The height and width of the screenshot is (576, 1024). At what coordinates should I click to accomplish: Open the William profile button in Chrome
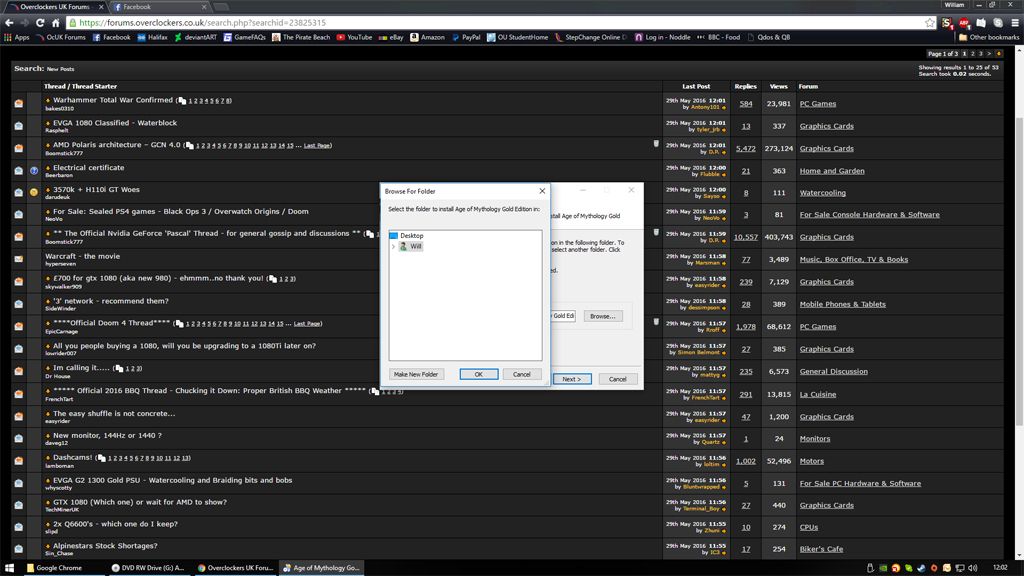[954, 5]
